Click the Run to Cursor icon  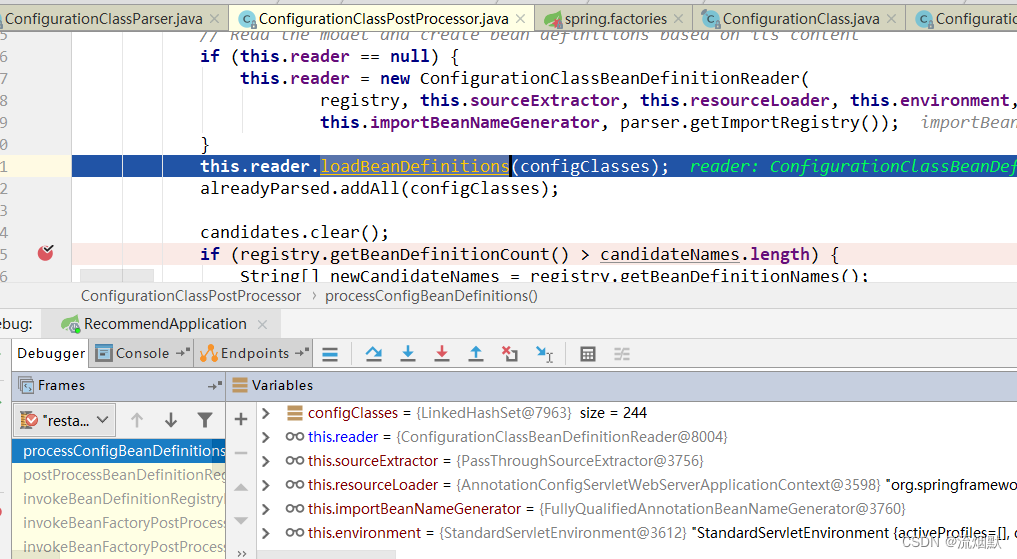coord(544,354)
